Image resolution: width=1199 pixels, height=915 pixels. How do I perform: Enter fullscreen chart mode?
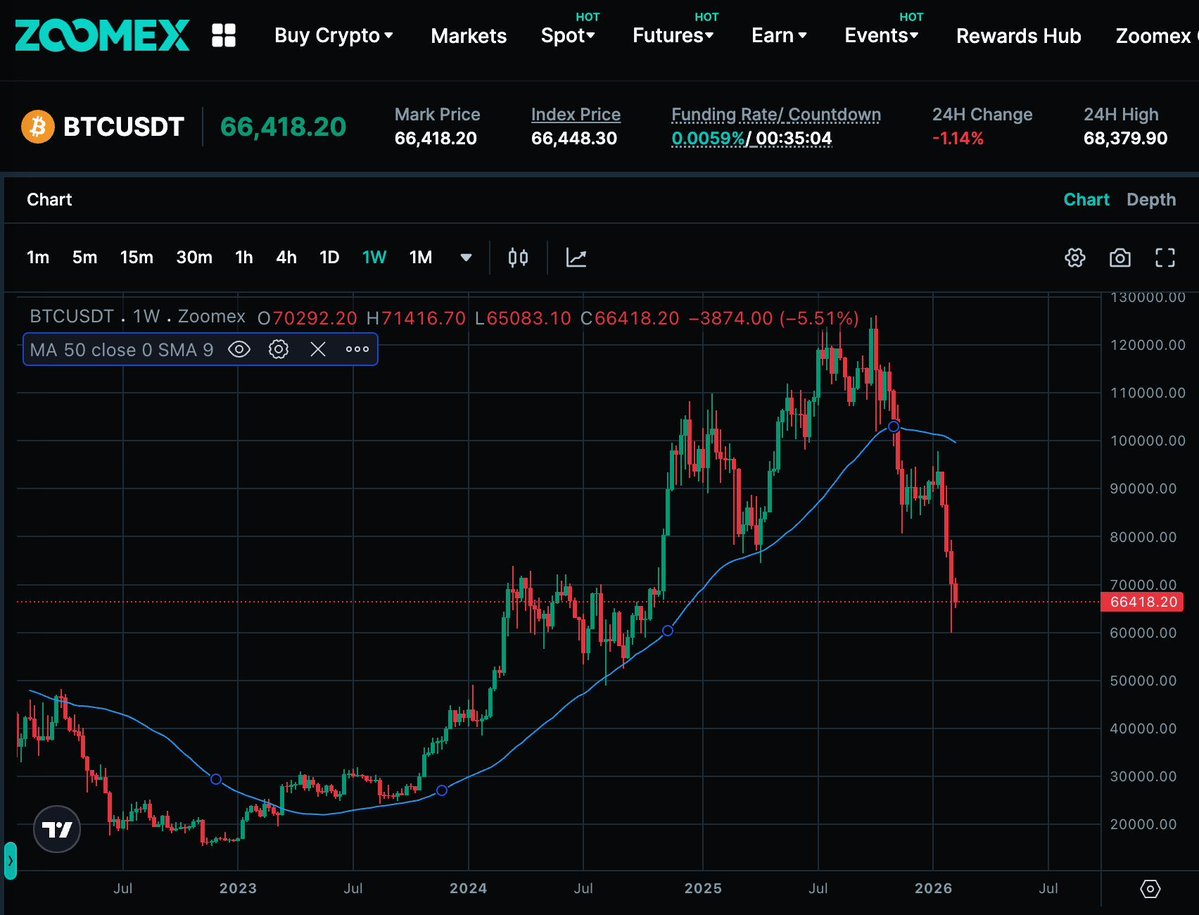(1165, 258)
